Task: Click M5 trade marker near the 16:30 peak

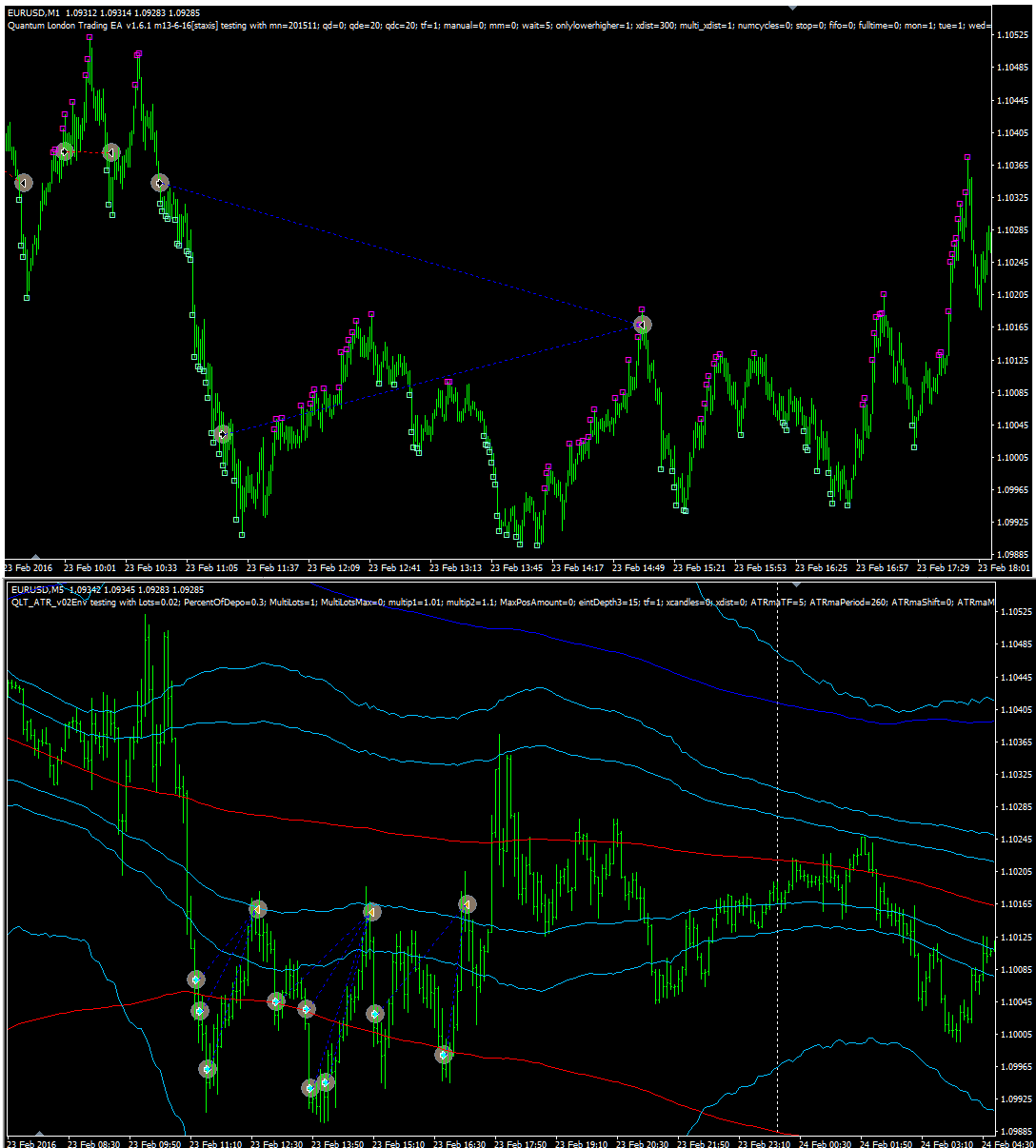Action: point(467,903)
